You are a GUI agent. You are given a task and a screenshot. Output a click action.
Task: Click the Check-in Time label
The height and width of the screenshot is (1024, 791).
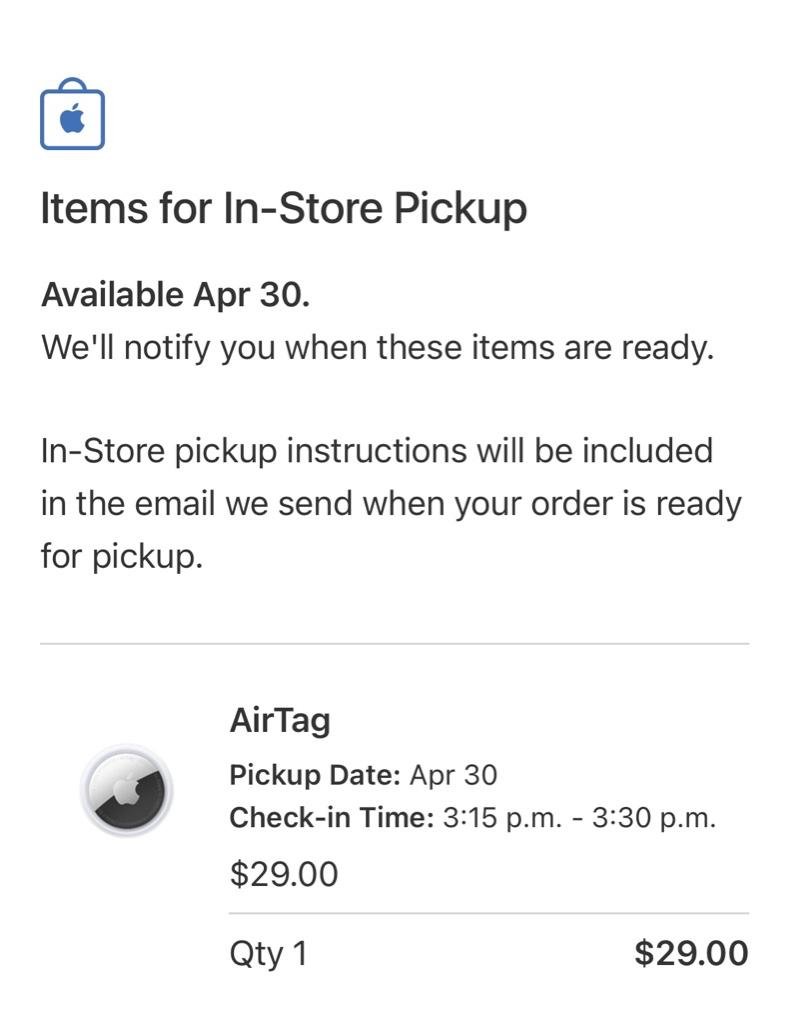(331, 818)
